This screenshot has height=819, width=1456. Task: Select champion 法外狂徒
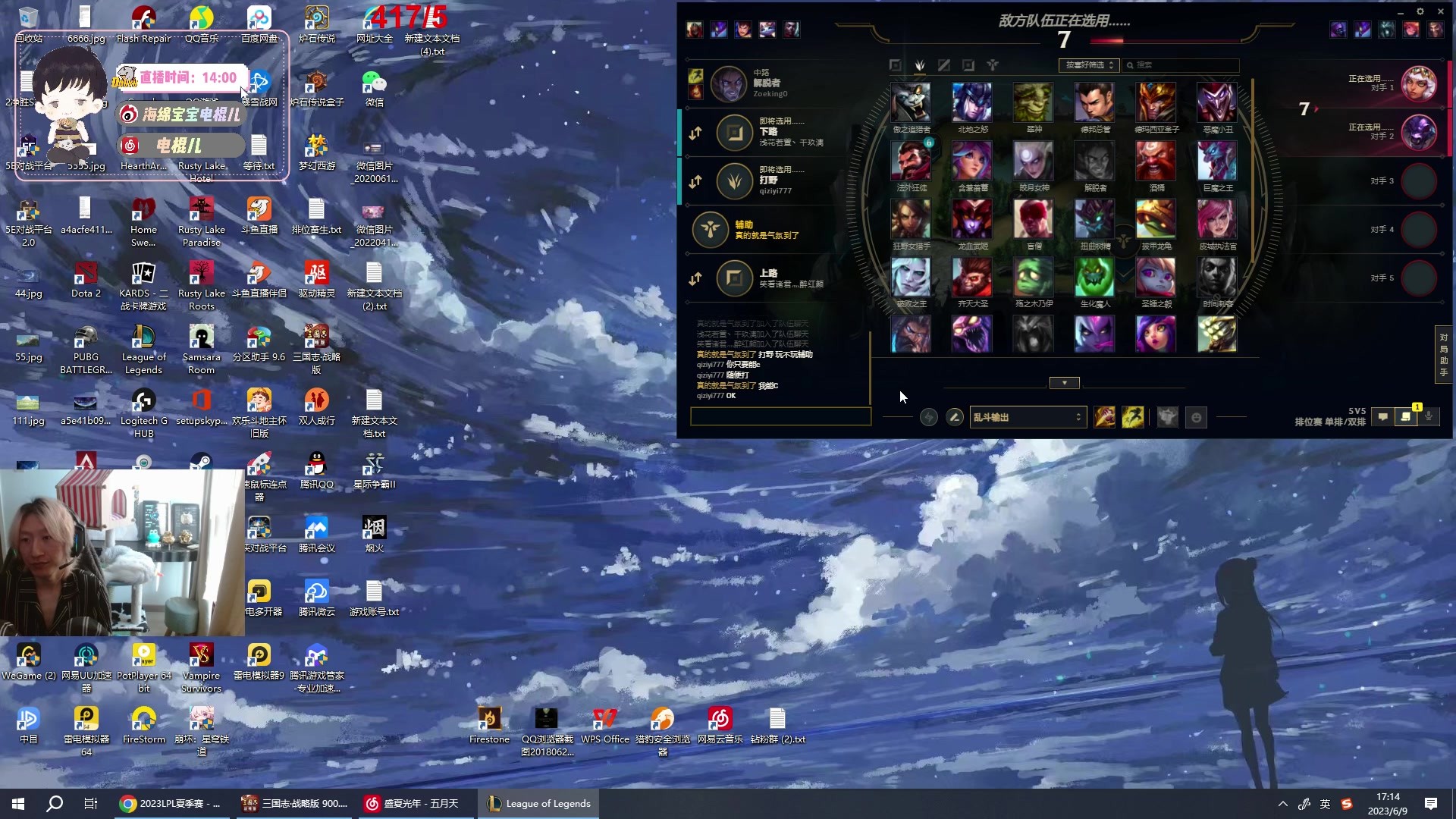(x=911, y=161)
